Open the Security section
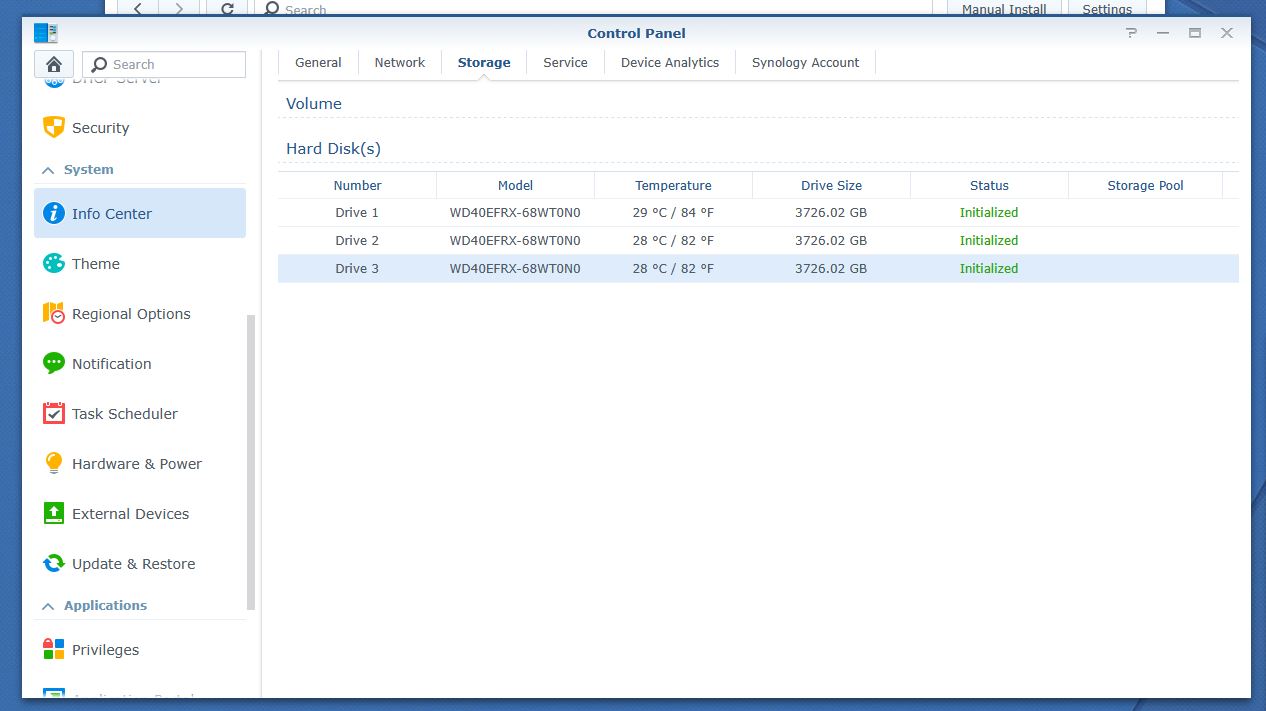Image resolution: width=1266 pixels, height=711 pixels. click(100, 127)
